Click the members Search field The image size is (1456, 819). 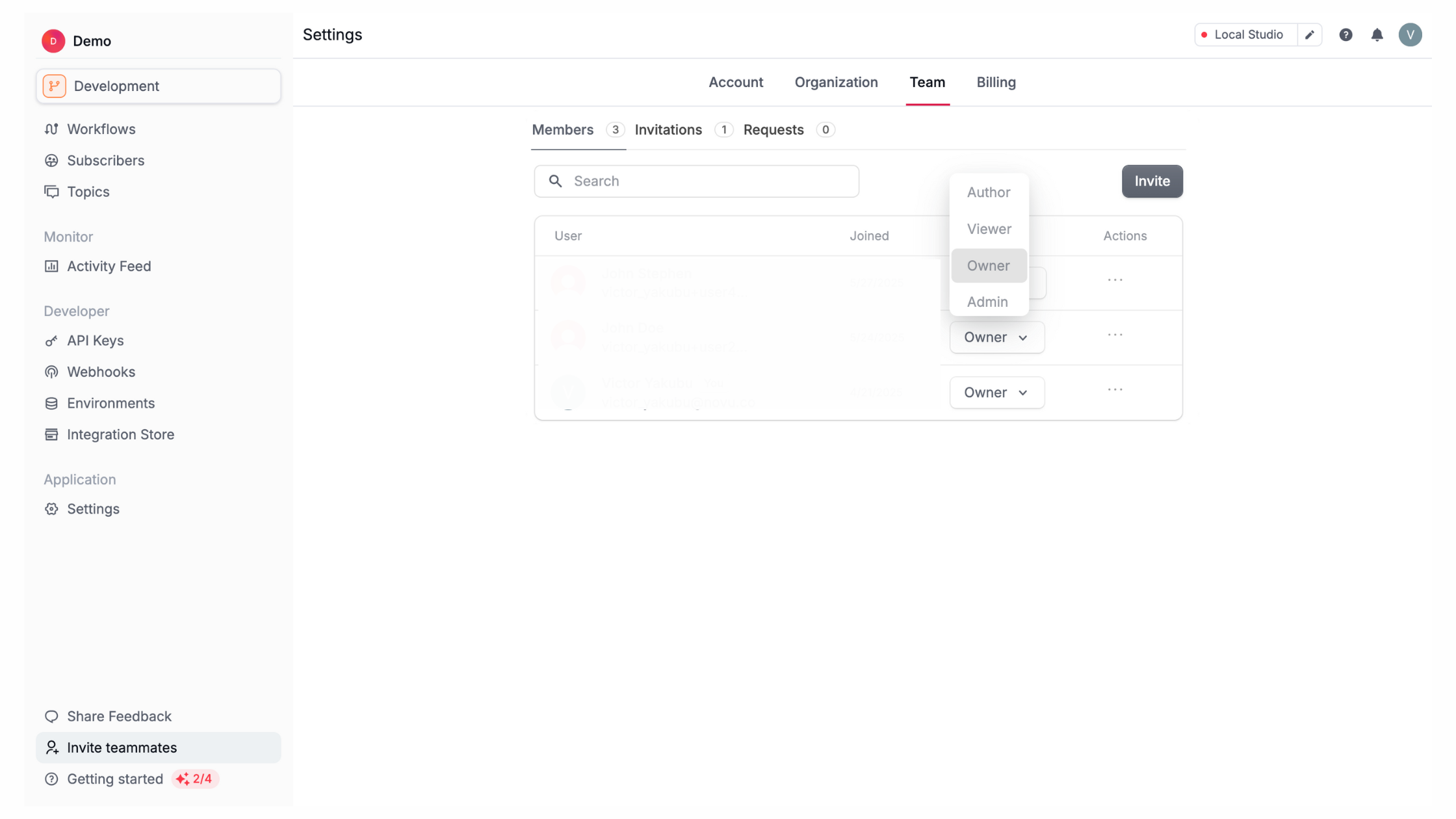pyautogui.click(x=696, y=181)
